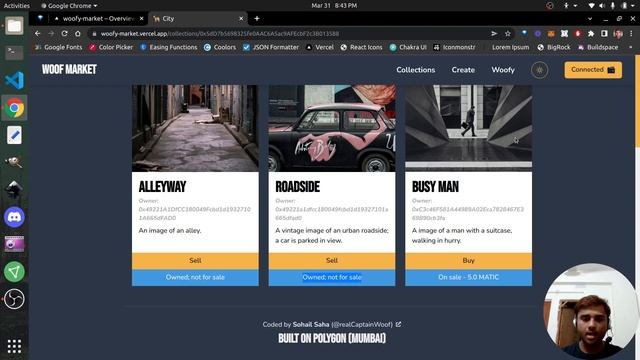Switch to woofy-market Overview tab
Viewport: 640px width, 360px height.
tap(97, 18)
